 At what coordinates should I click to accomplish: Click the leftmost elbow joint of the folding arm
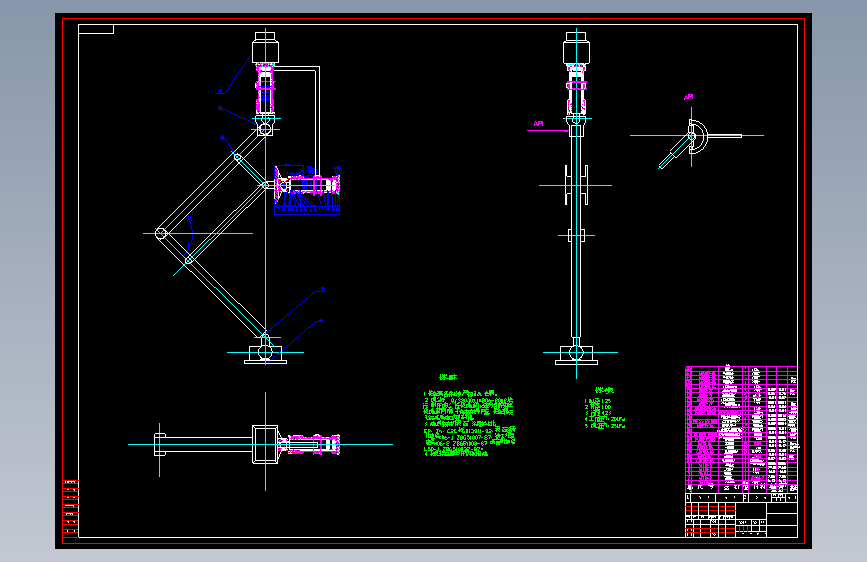[161, 233]
